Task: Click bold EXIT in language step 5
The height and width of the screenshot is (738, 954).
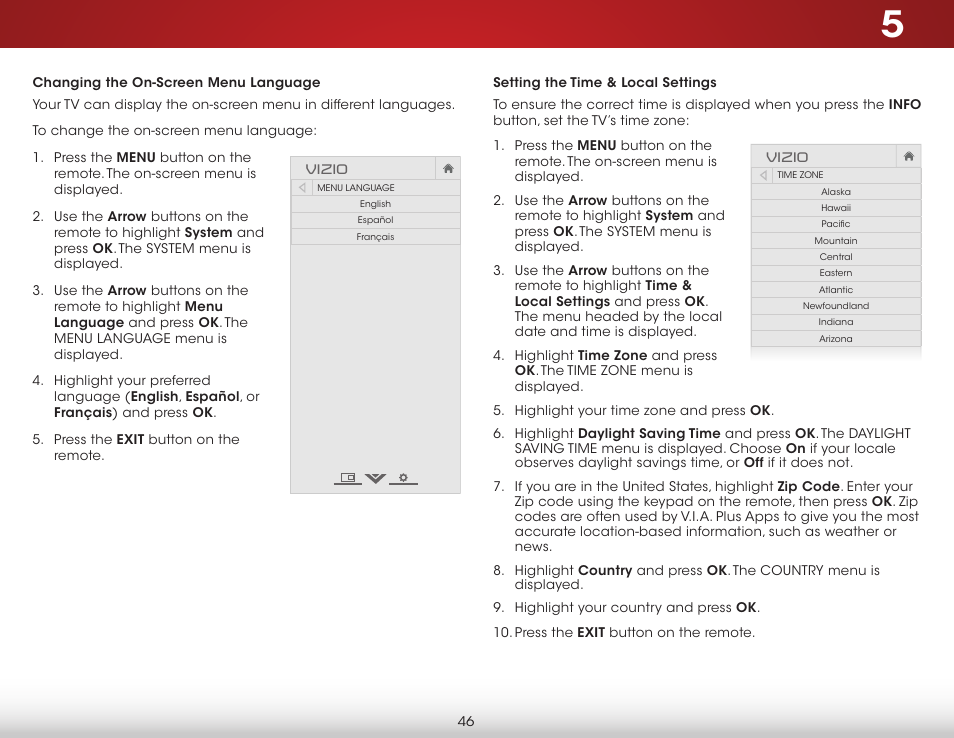Action: click(130, 439)
